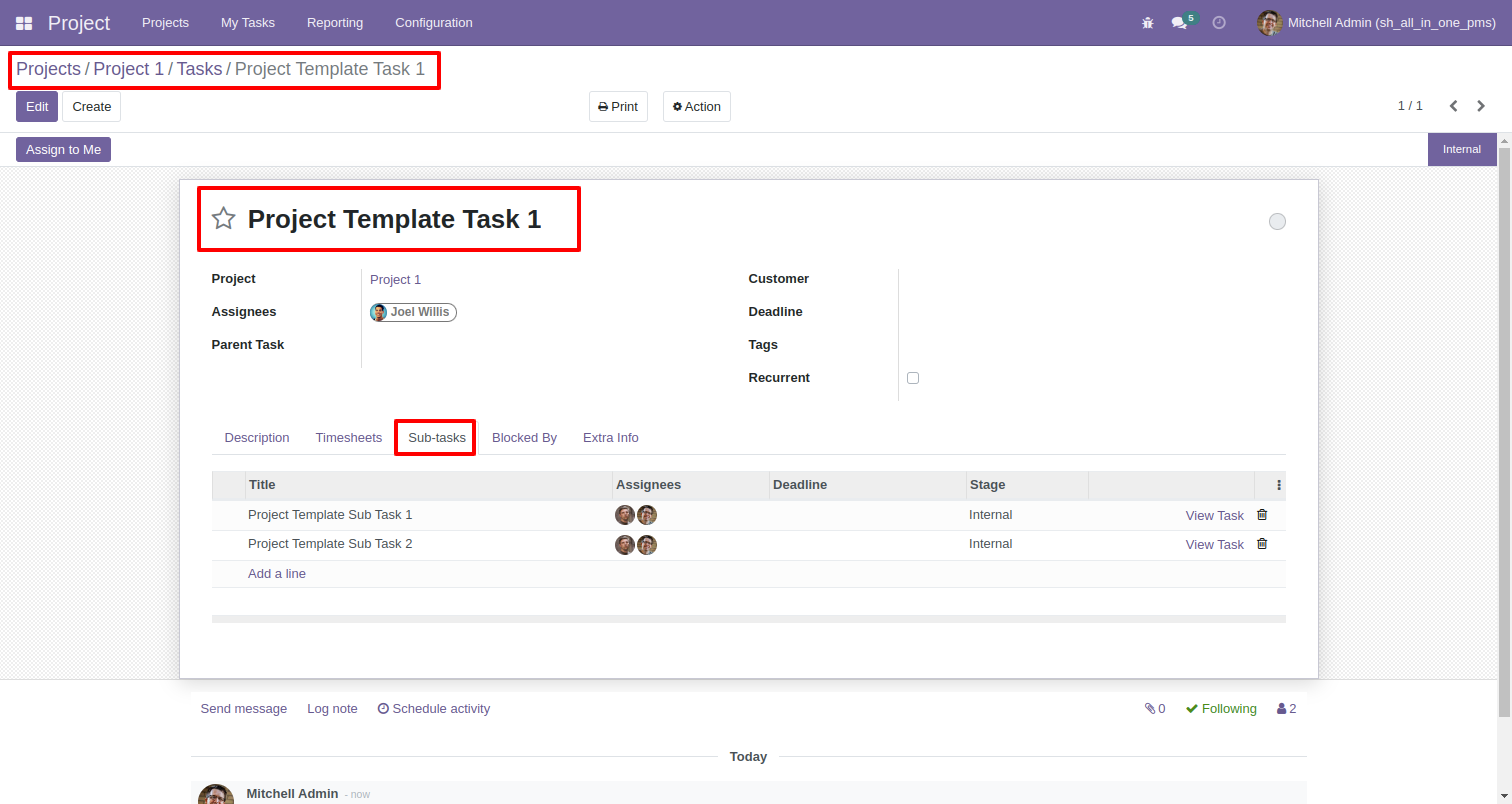Toggle the Recurrent checkbox
Viewport: 1512px width, 804px height.
pyautogui.click(x=913, y=378)
